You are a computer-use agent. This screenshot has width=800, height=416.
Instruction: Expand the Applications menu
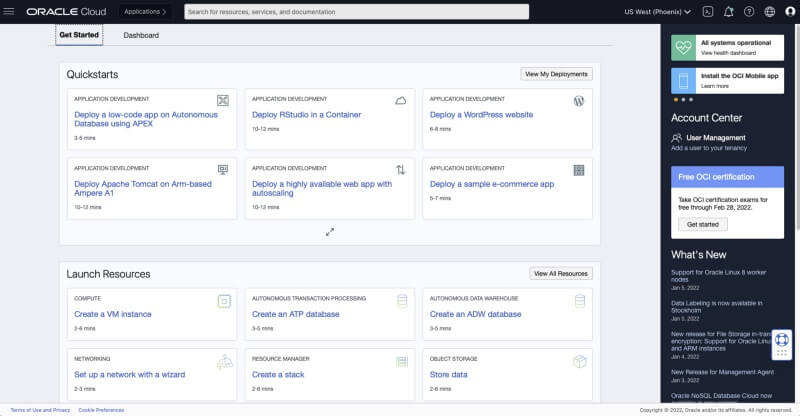pos(145,11)
